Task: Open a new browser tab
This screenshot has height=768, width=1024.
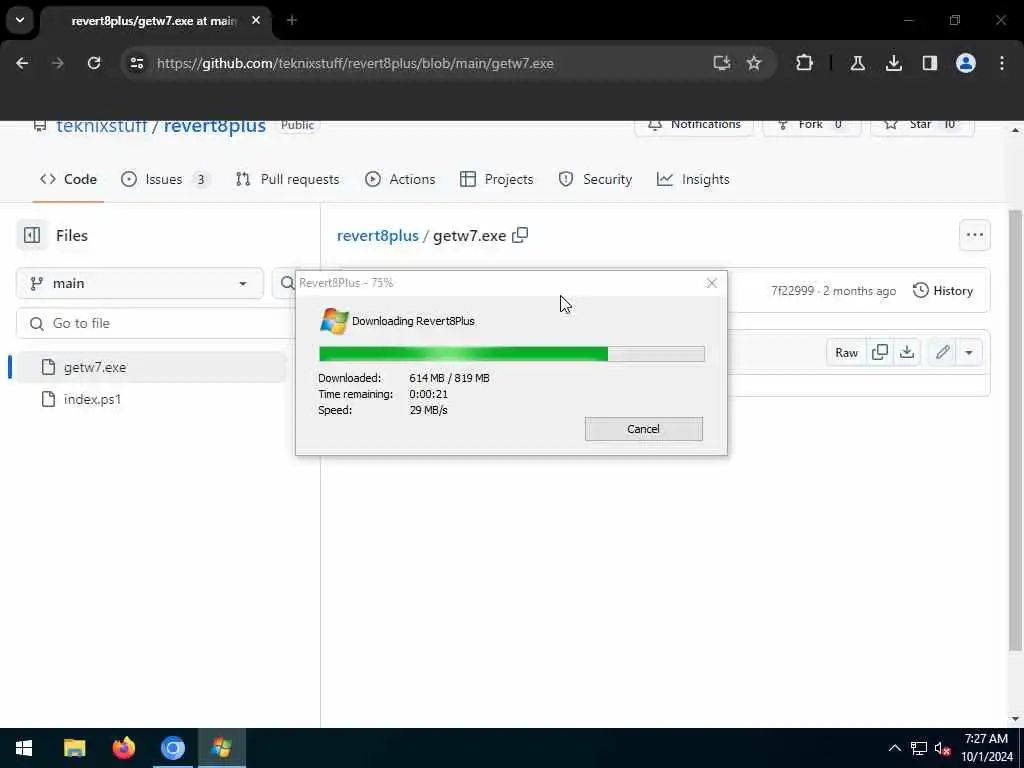Action: (292, 20)
